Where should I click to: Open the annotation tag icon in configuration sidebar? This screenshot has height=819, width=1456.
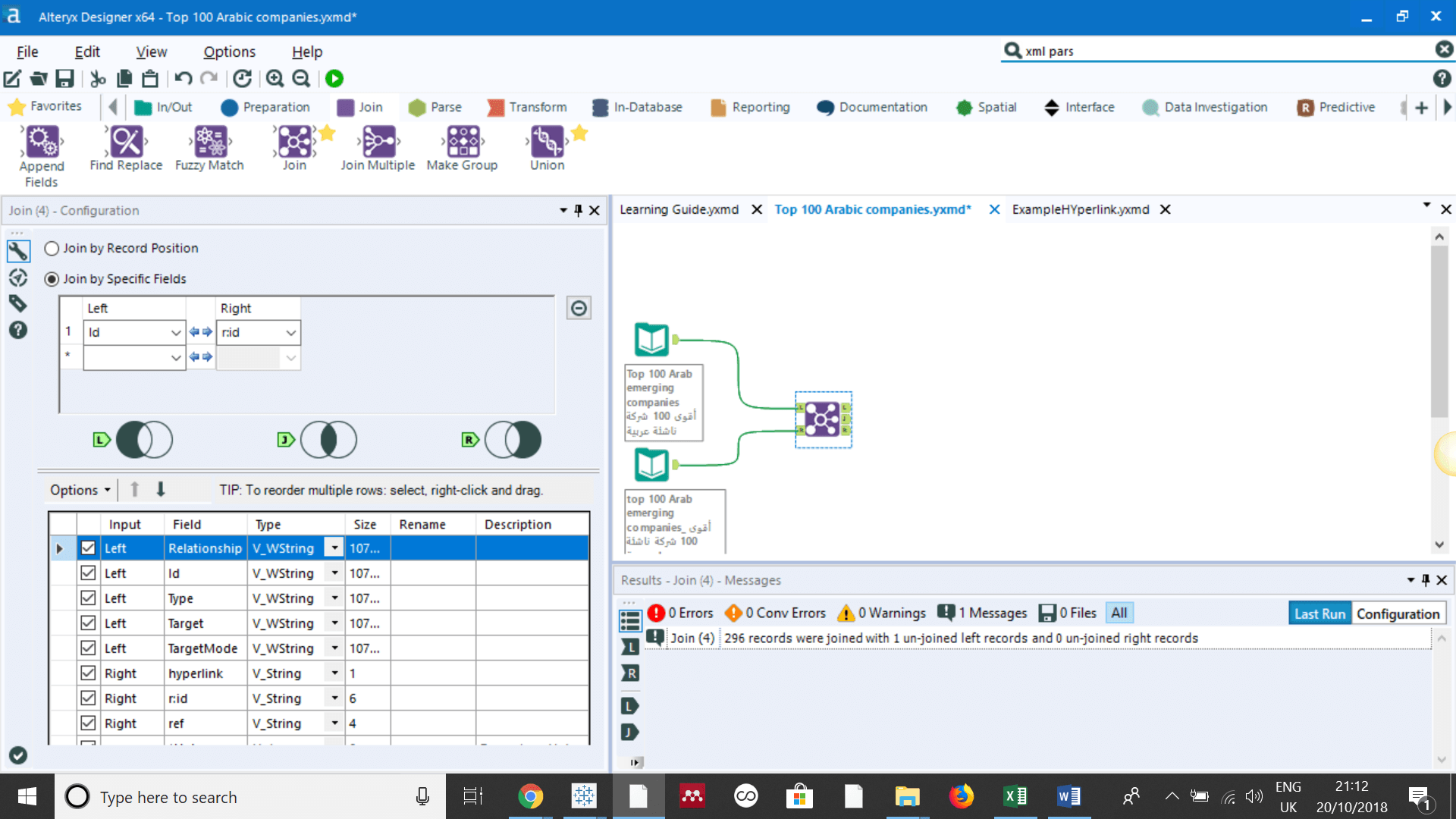pyautogui.click(x=18, y=303)
